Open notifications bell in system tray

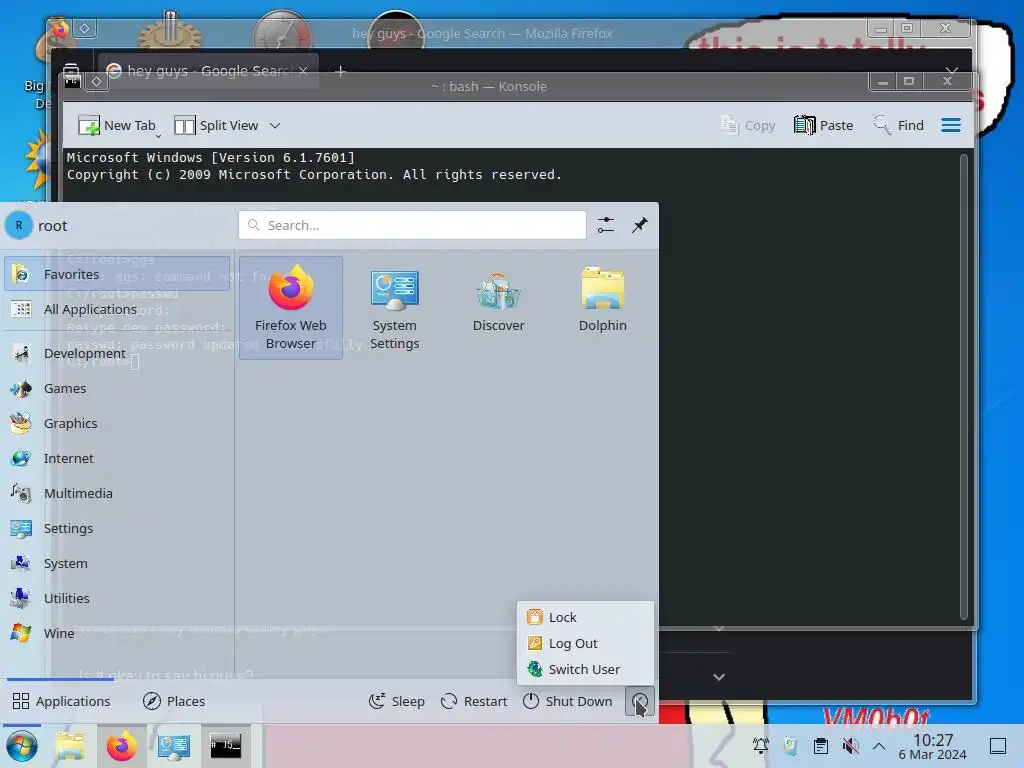click(x=760, y=746)
